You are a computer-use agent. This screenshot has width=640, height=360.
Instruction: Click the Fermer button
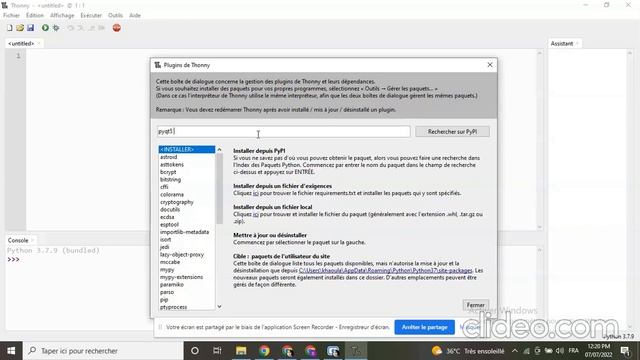[x=476, y=305]
